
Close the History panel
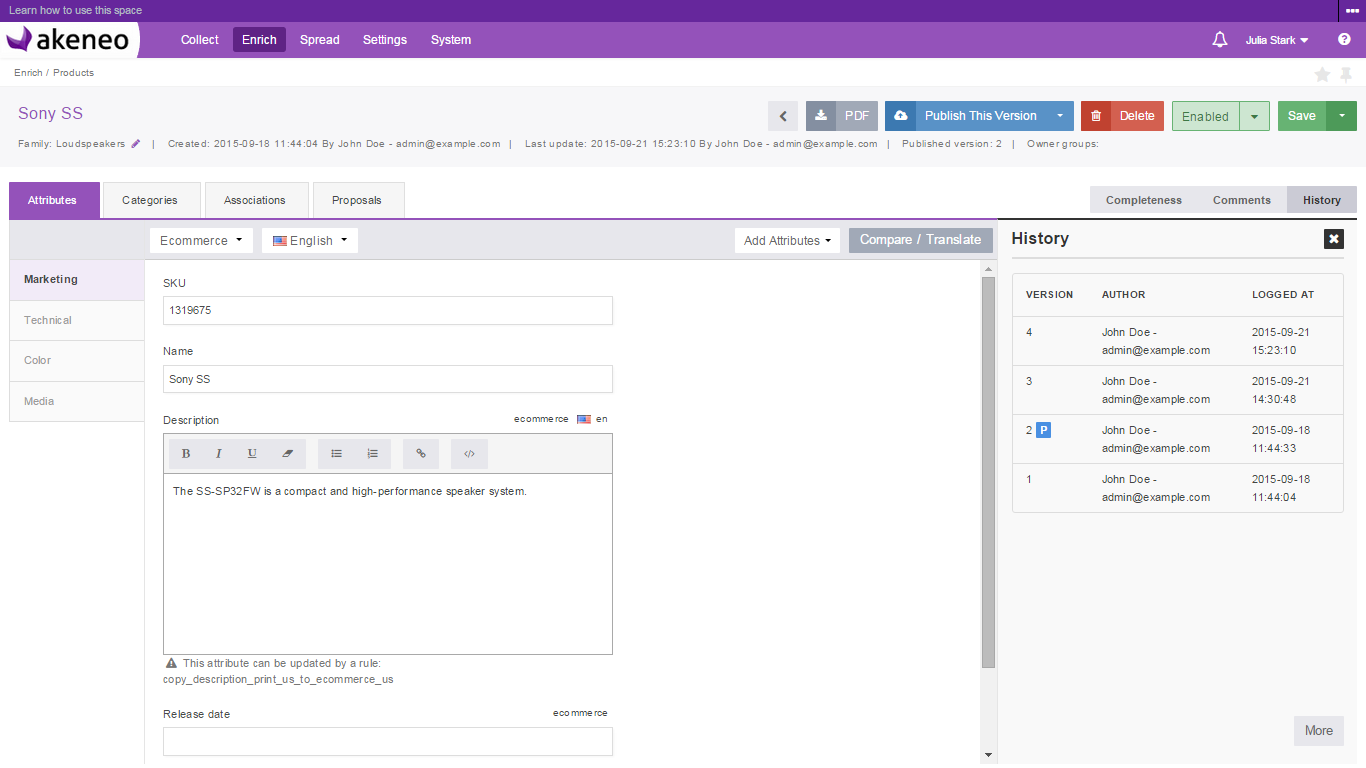tap(1334, 239)
